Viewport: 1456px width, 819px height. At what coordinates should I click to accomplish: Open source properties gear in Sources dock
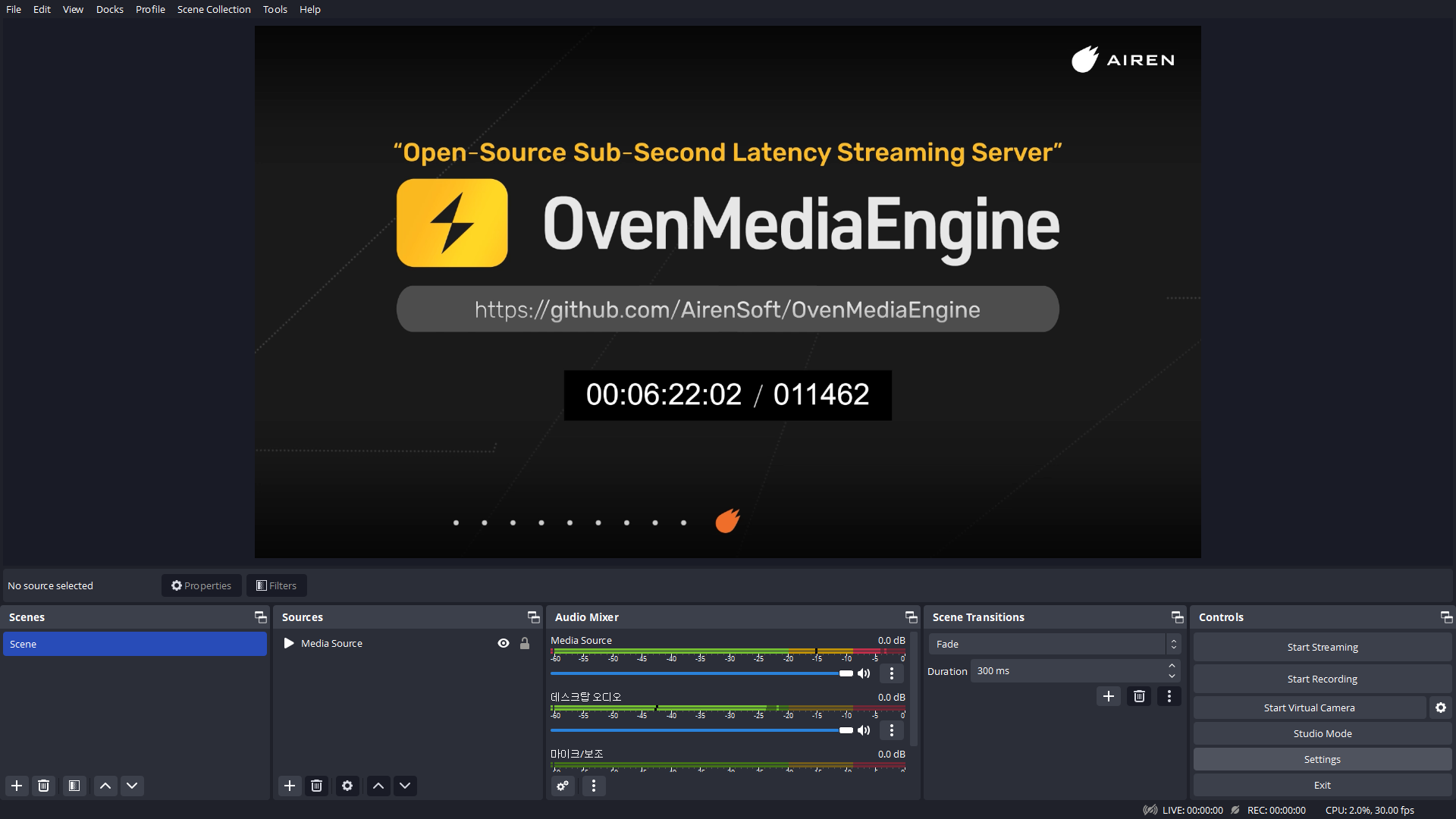(347, 786)
